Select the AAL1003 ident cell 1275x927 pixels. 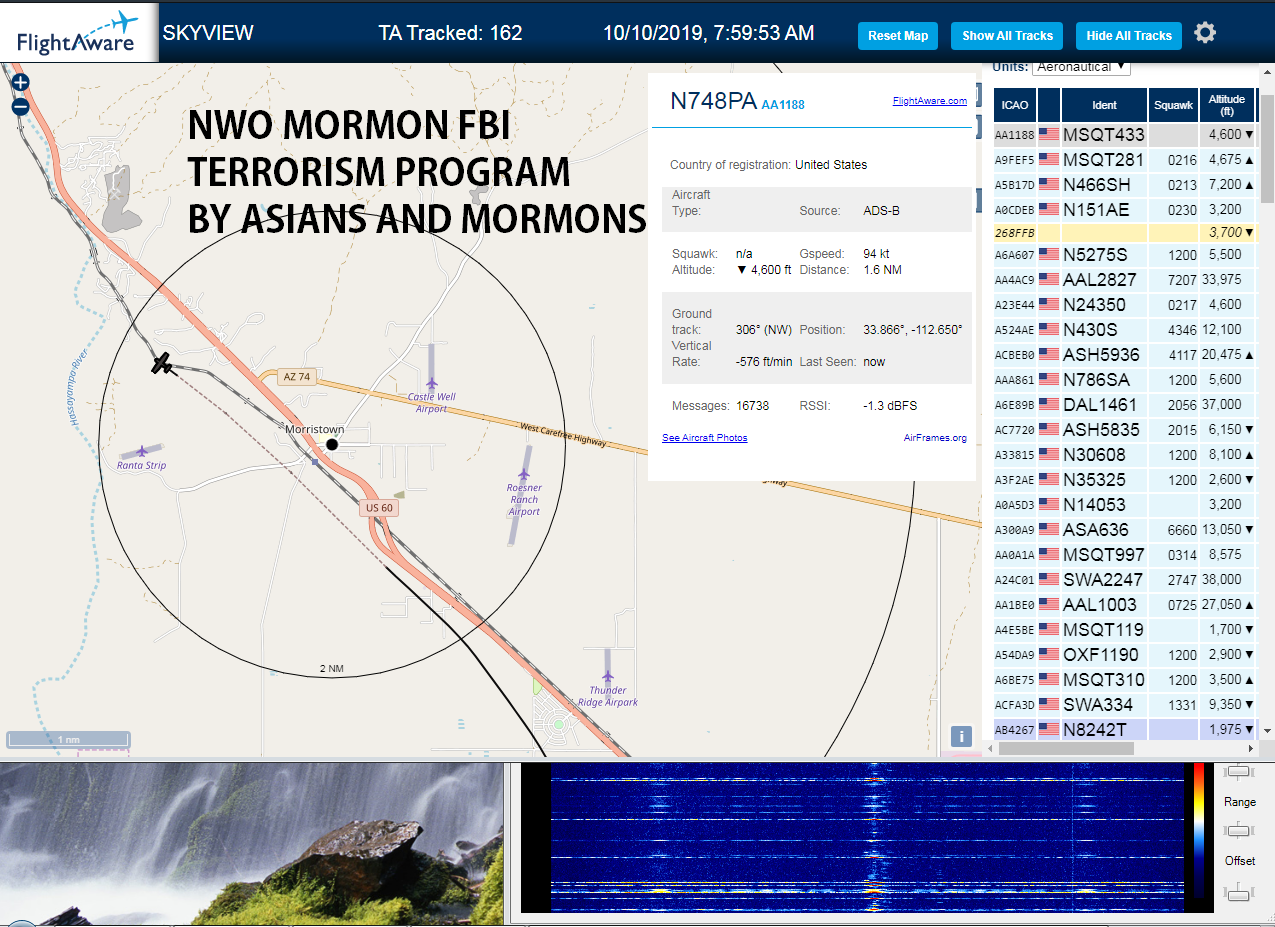(x=1104, y=604)
